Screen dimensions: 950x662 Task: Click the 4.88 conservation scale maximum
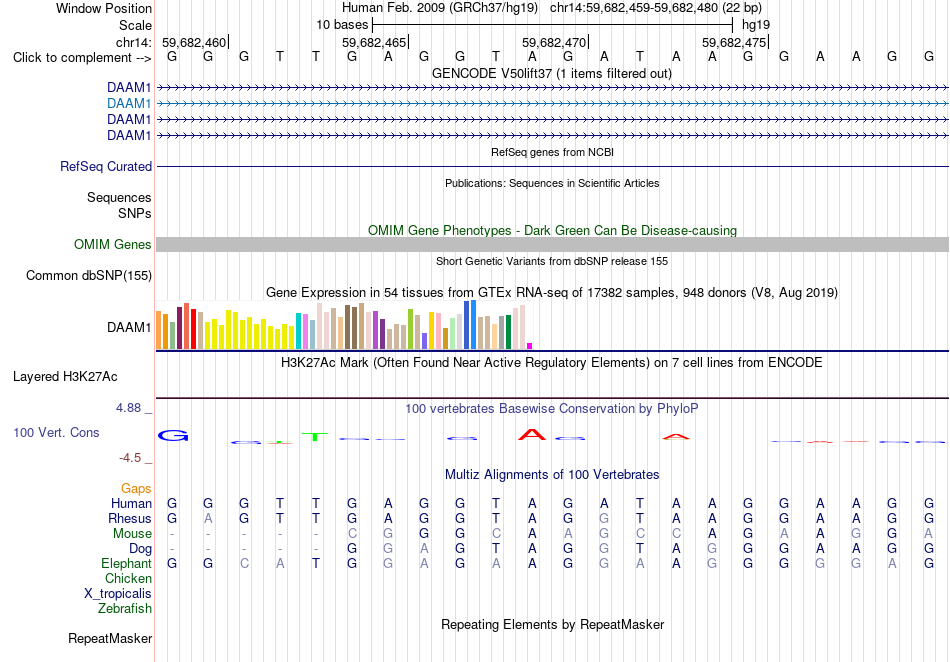tap(128, 408)
